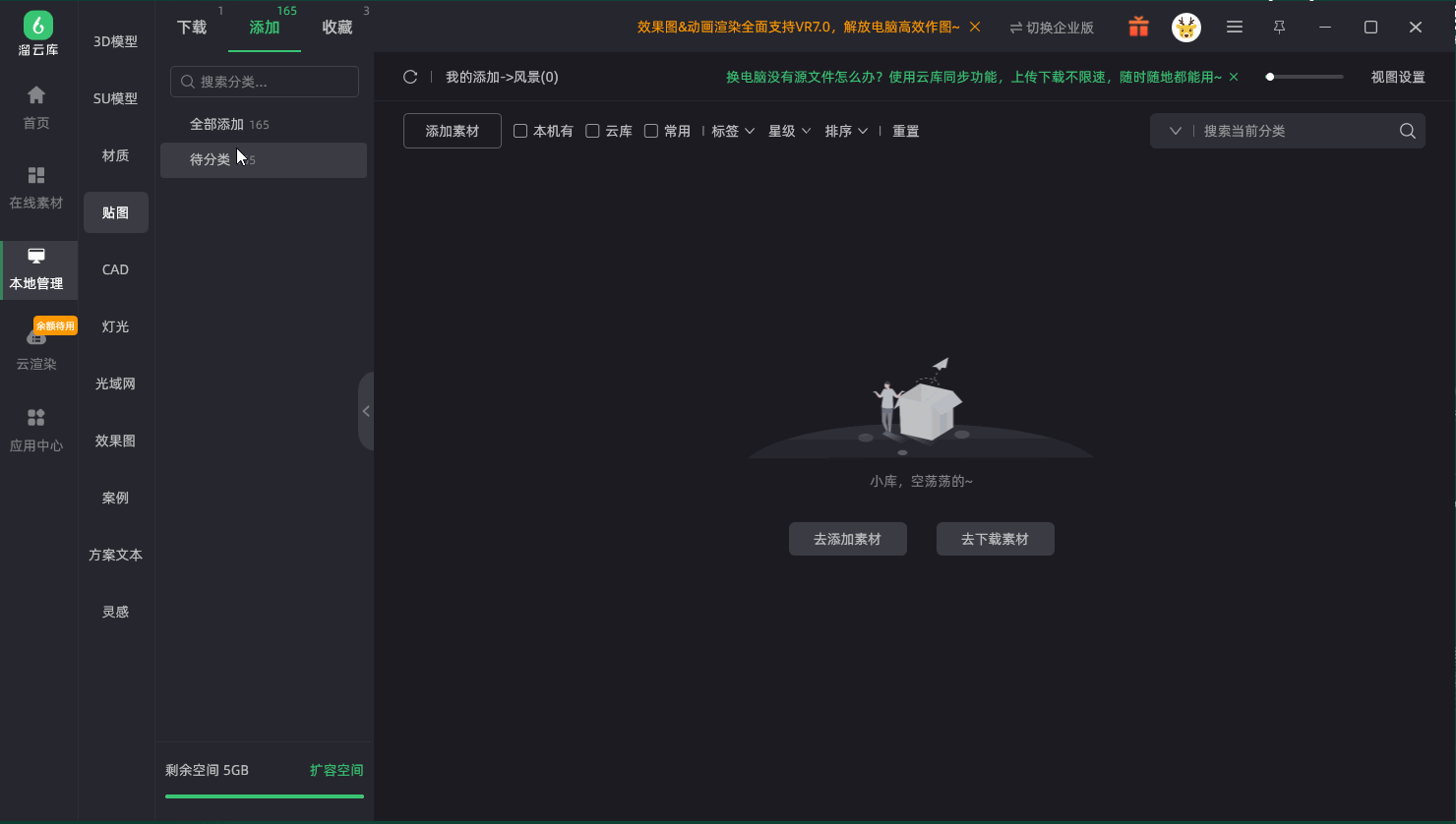This screenshot has width=1456, height=824.
Task: Select the 灯光 category
Action: click(x=116, y=326)
